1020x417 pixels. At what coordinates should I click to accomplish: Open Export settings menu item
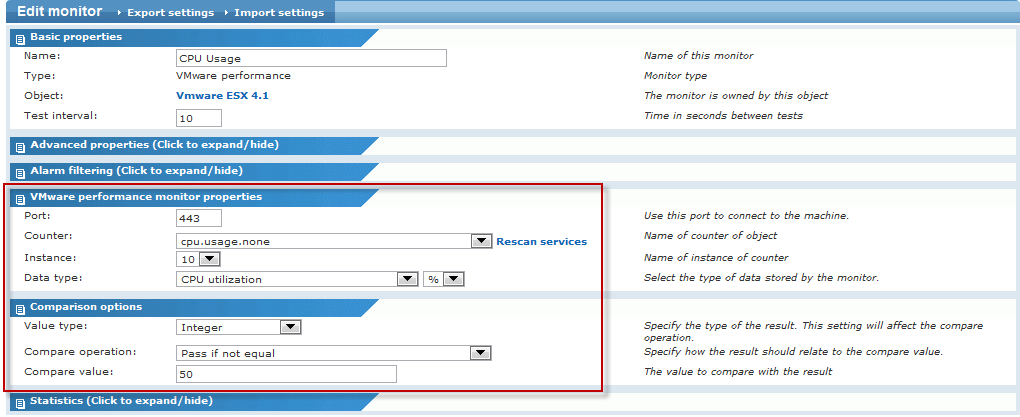(170, 13)
